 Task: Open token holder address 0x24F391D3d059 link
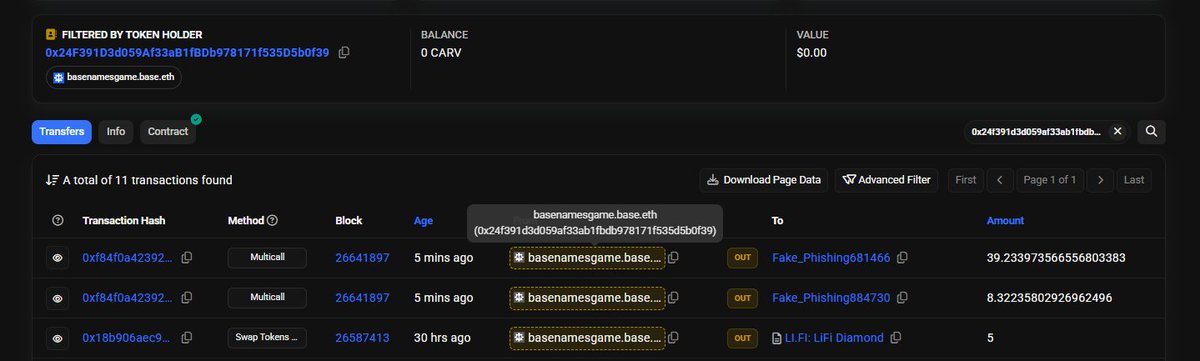(x=187, y=53)
